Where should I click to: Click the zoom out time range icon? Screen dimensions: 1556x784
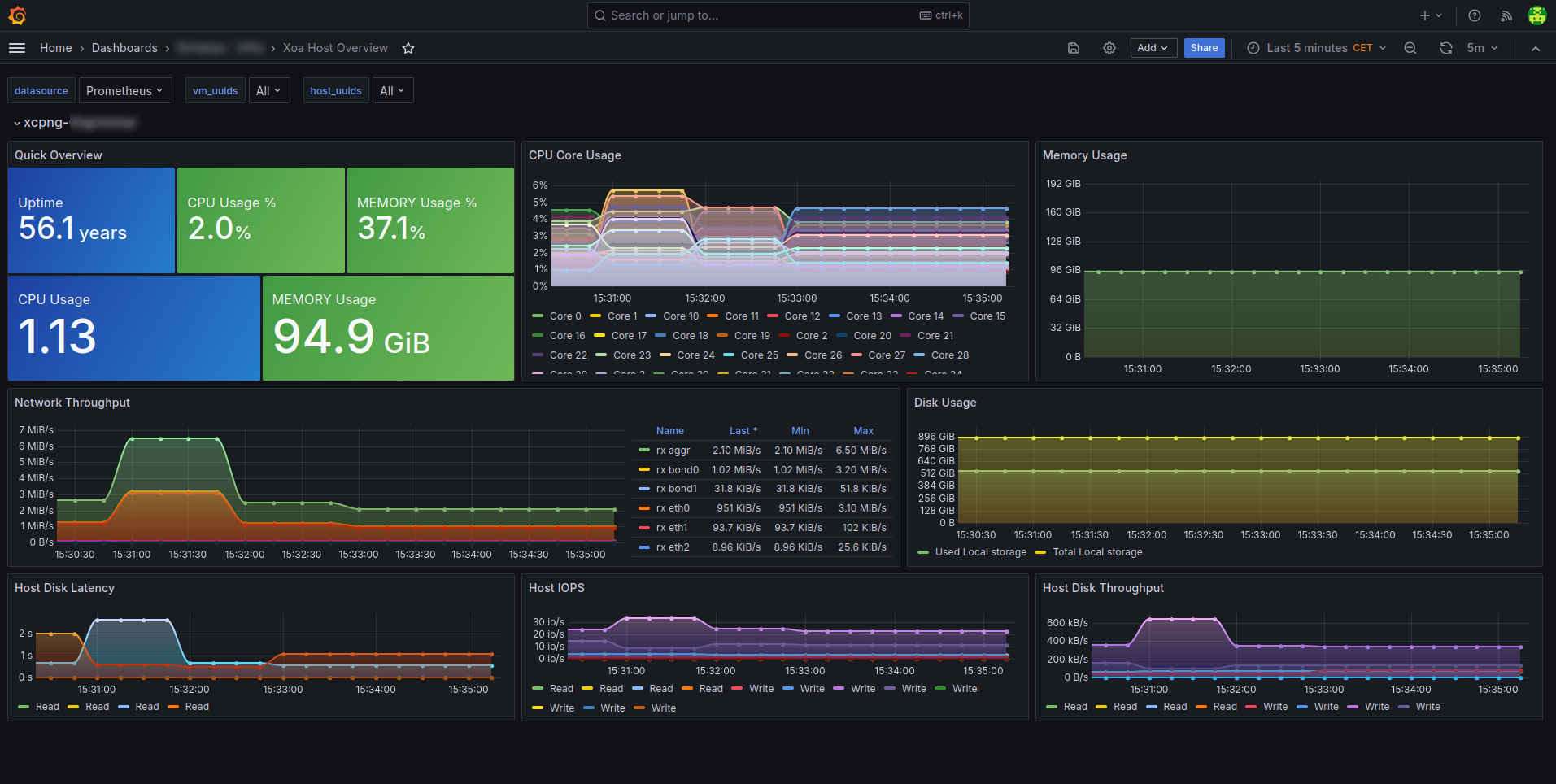pyautogui.click(x=1410, y=48)
